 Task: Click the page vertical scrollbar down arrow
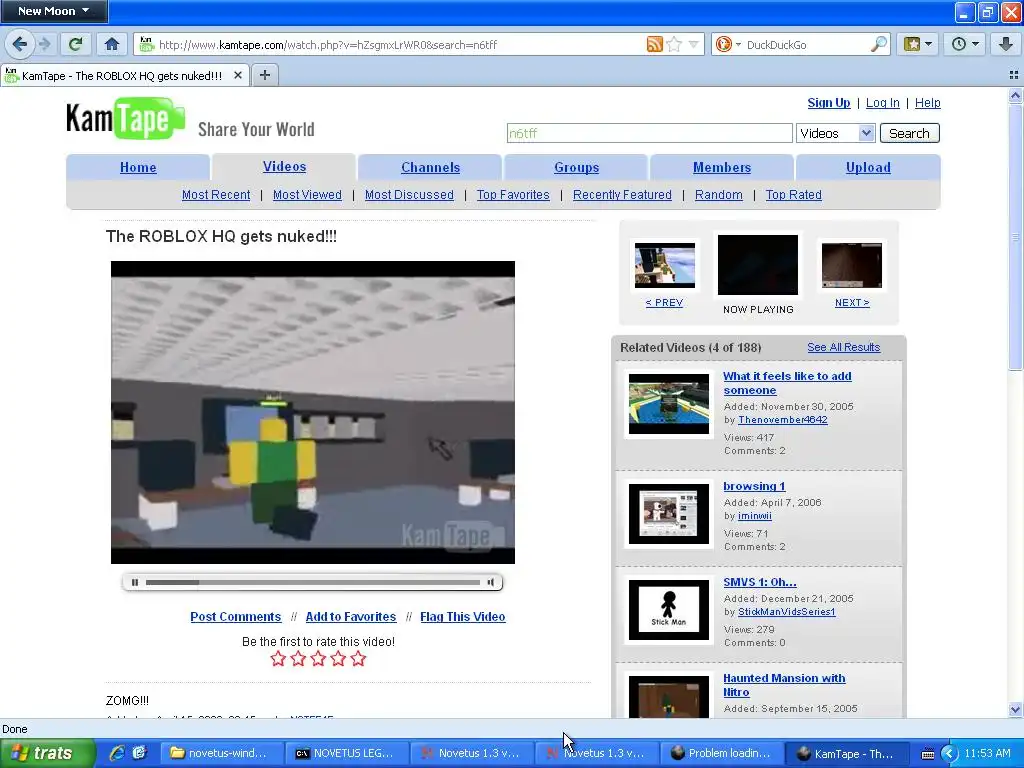pos(1015,709)
